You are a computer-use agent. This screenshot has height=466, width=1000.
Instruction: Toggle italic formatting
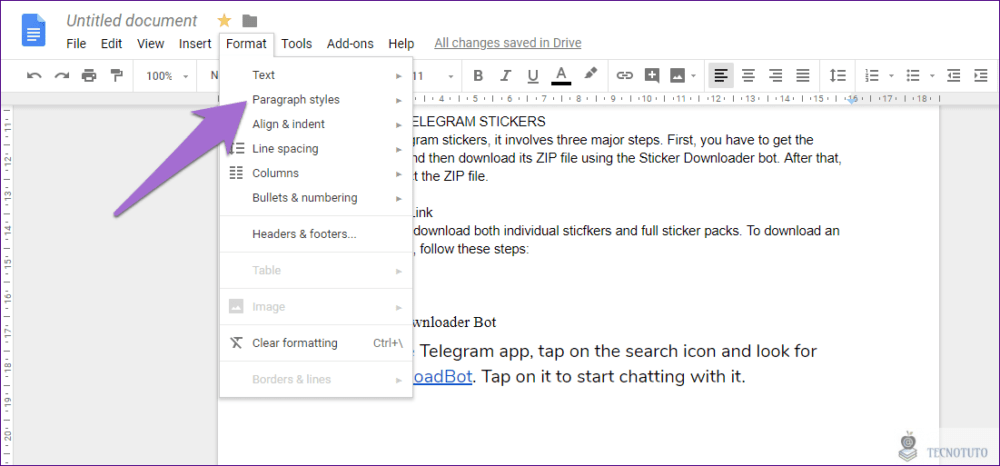click(x=506, y=76)
